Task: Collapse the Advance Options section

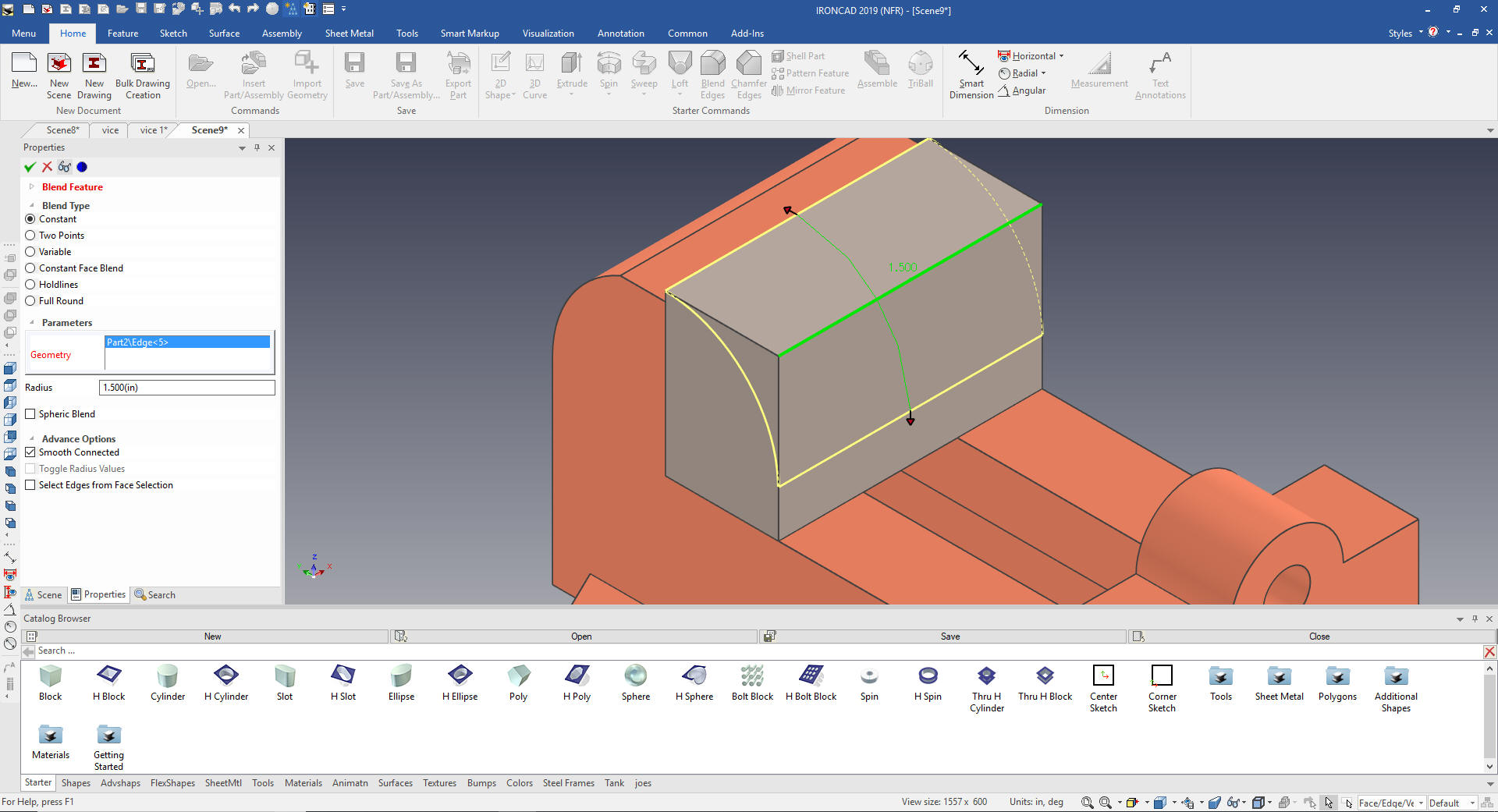Action: [32, 439]
